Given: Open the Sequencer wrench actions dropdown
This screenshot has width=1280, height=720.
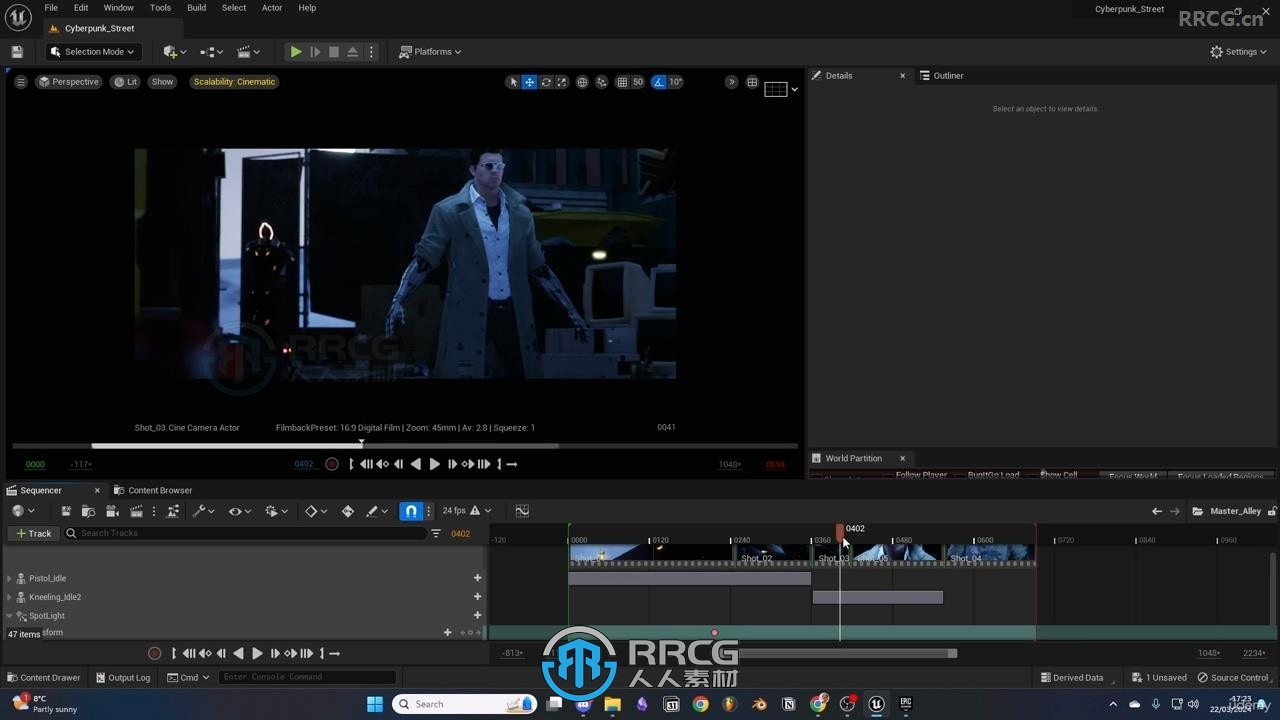Looking at the screenshot, I should tap(204, 511).
